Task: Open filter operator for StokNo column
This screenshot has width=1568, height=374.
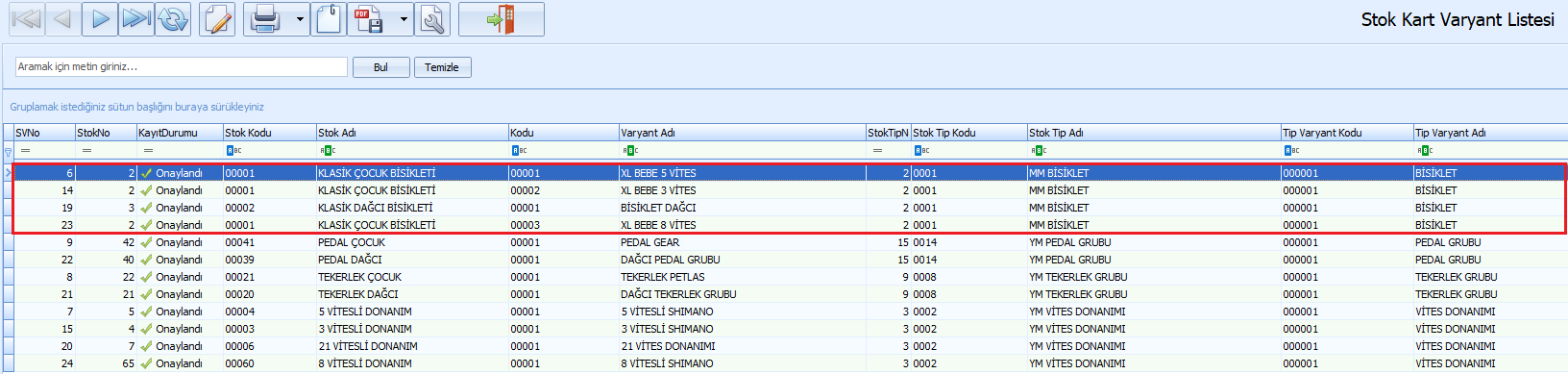Action: coord(86,151)
